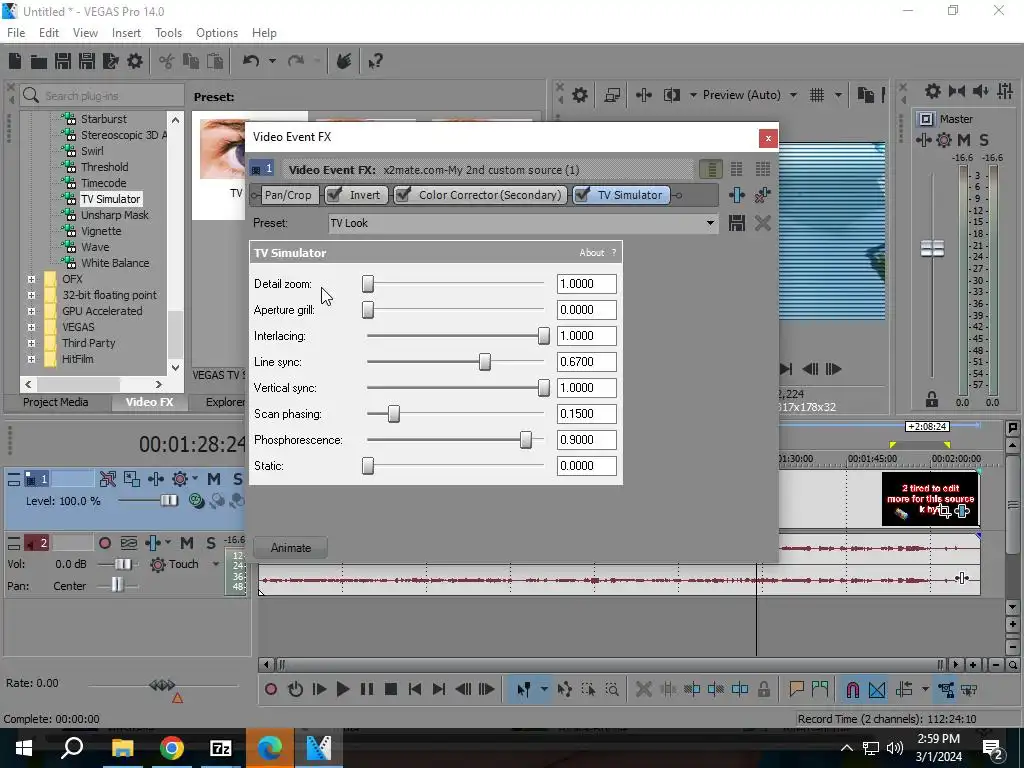The image size is (1024, 768).
Task: Arm audio track 2 for record
Action: [x=104, y=543]
